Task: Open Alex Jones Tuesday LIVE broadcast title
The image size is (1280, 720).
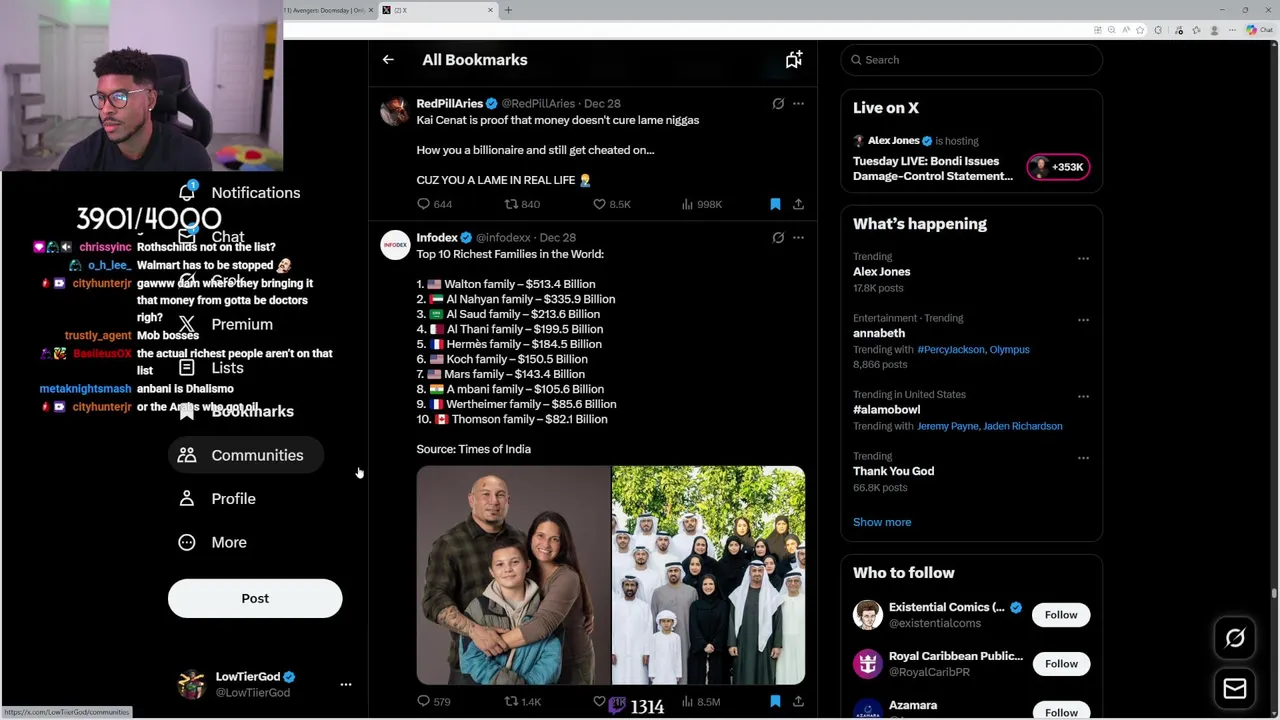Action: tap(933, 168)
